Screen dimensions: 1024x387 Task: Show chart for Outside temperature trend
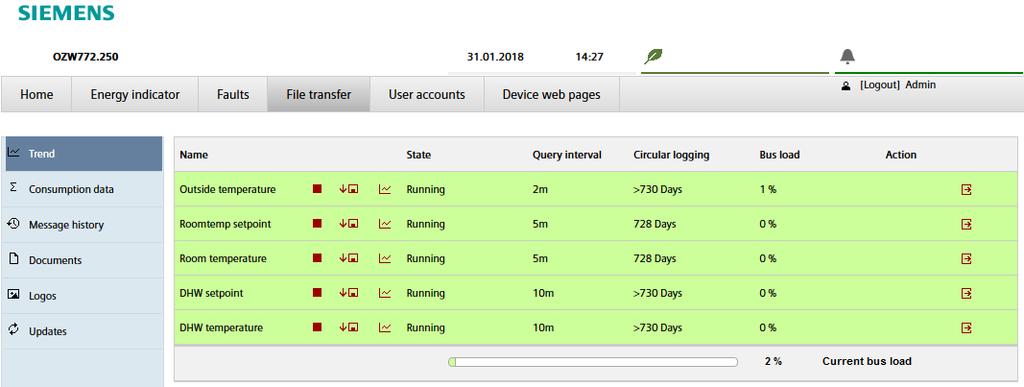(x=385, y=189)
